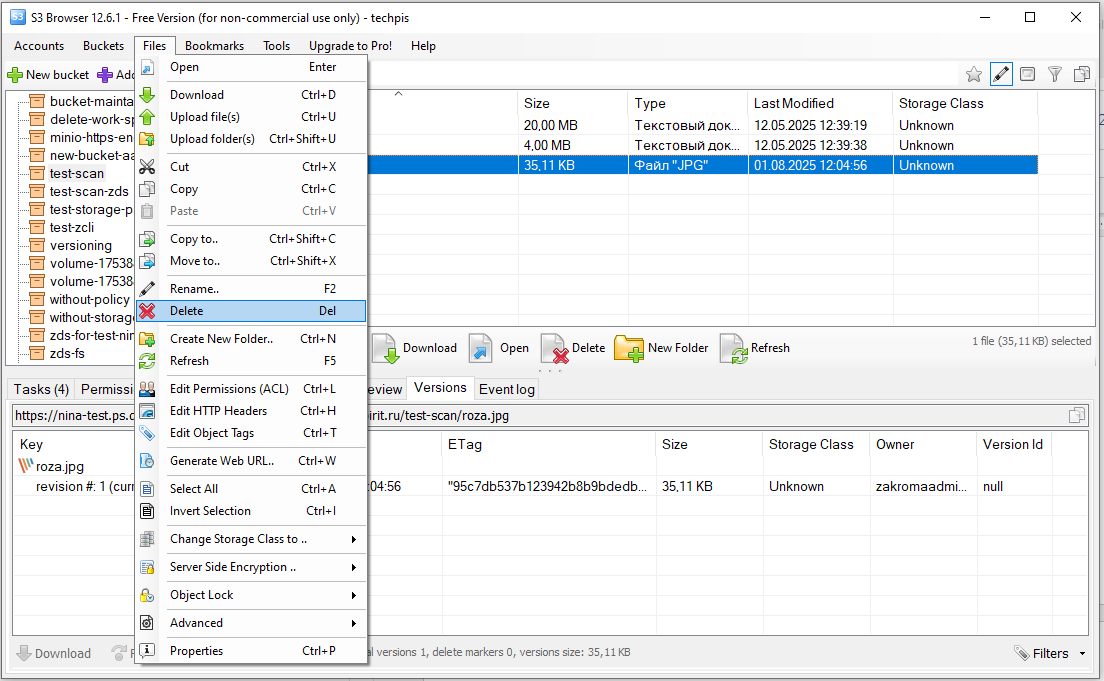Image resolution: width=1104 pixels, height=681 pixels.
Task: Click the sort arrow above the file list
Action: (399, 94)
